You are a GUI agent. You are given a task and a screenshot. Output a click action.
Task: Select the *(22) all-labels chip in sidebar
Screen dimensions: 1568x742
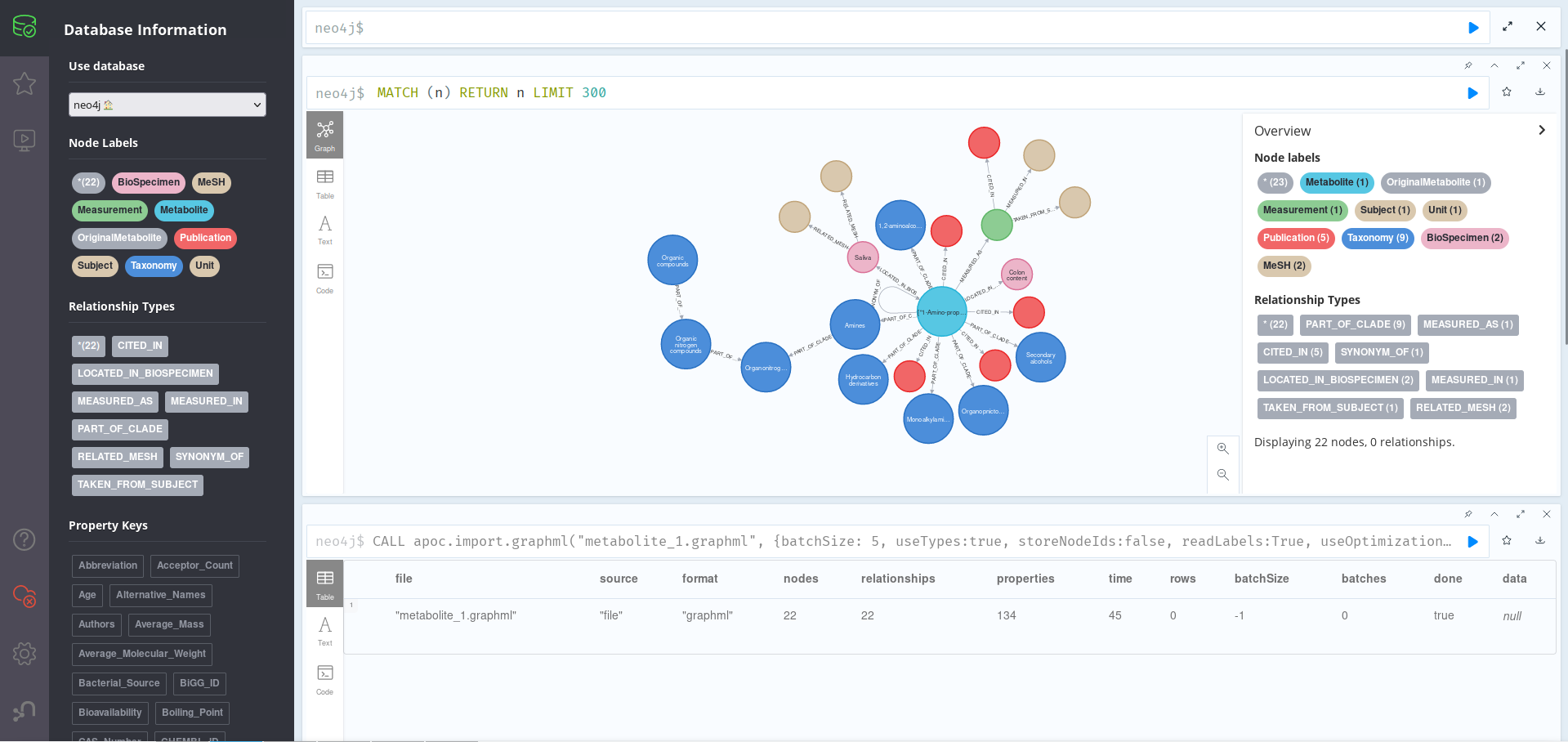(88, 182)
